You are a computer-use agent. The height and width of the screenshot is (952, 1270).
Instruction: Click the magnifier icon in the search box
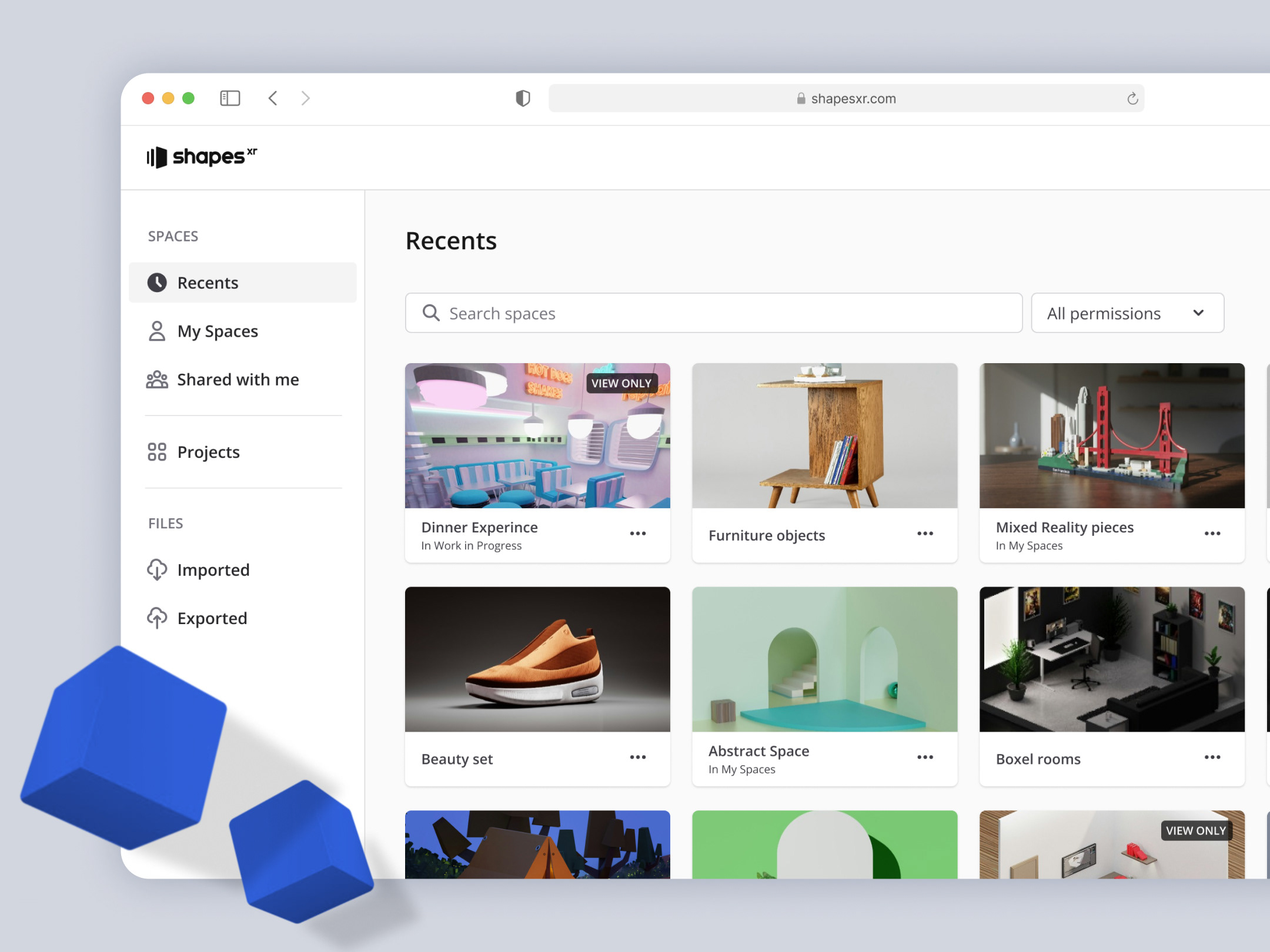(431, 313)
